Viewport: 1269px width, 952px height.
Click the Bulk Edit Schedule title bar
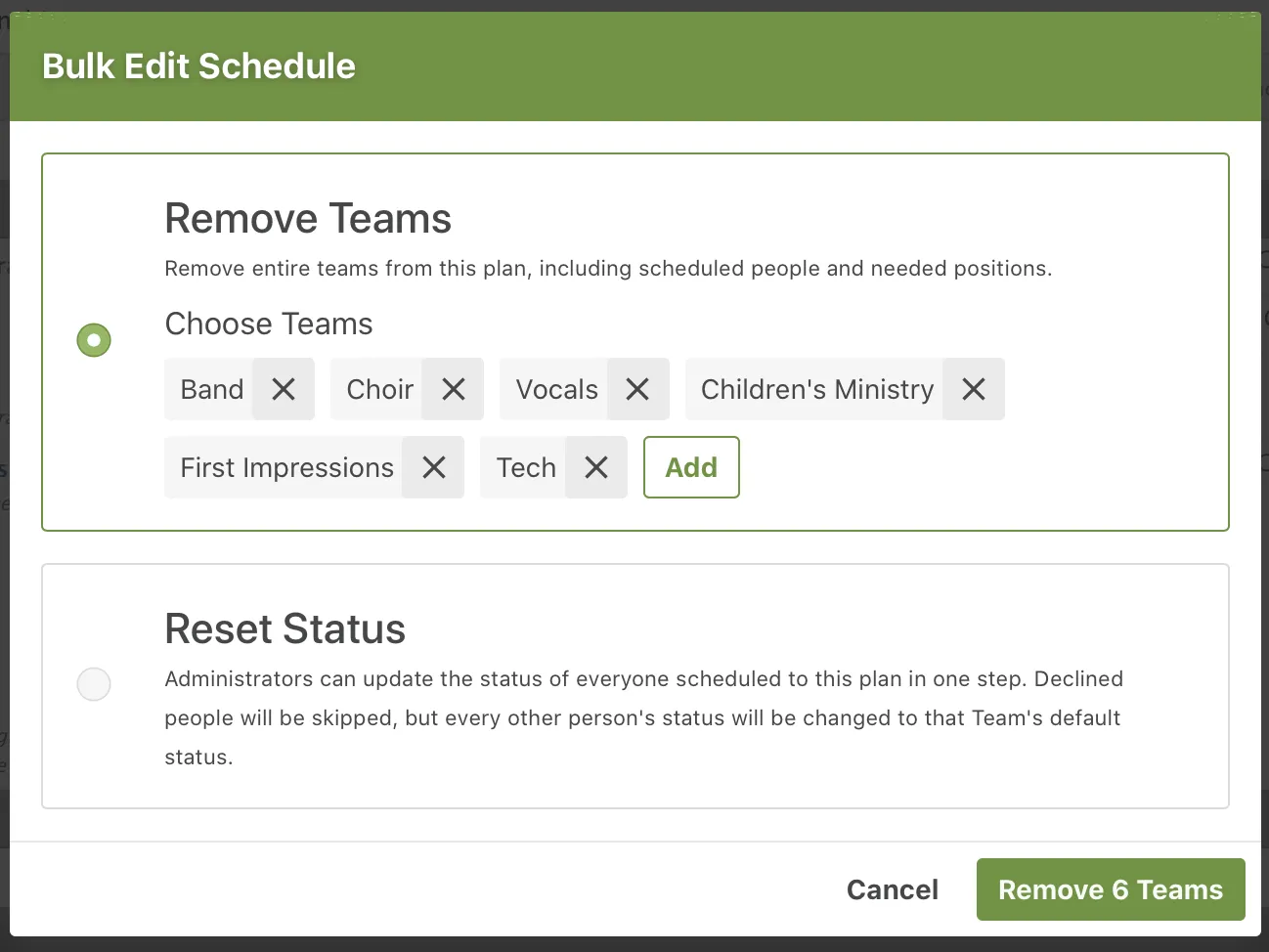(x=198, y=65)
